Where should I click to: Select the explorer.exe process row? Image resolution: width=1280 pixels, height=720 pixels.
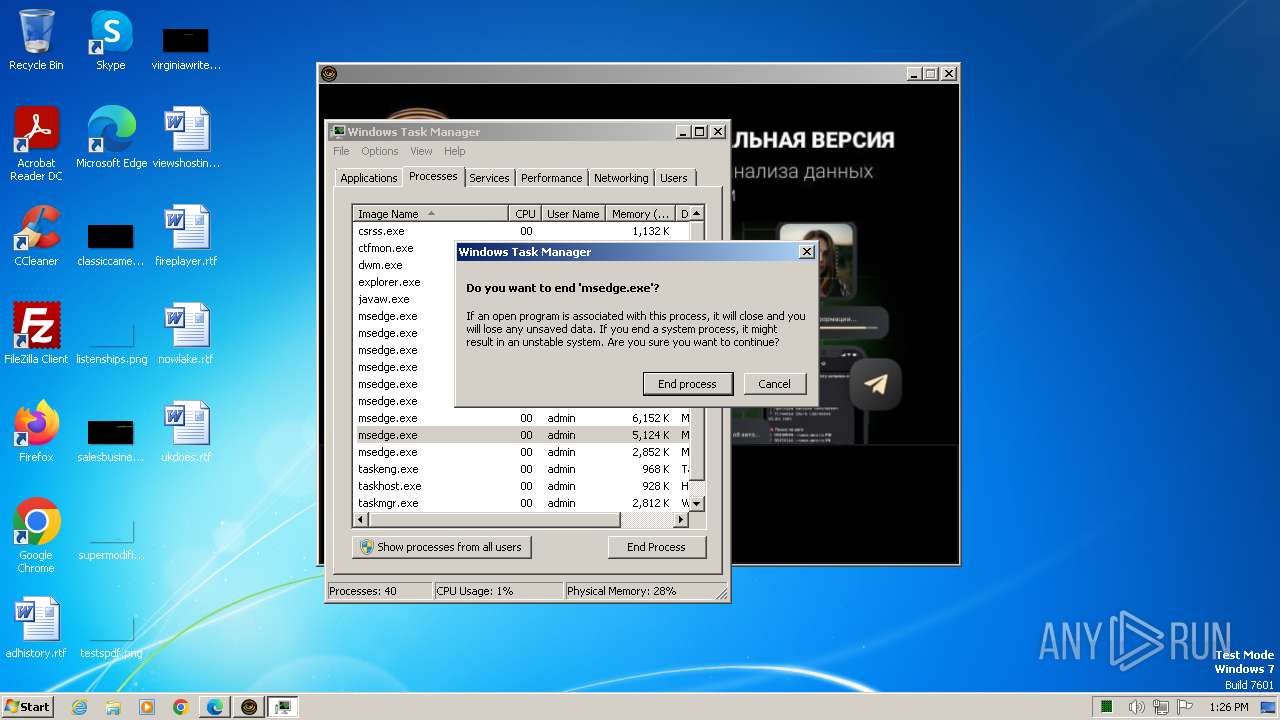[405, 282]
